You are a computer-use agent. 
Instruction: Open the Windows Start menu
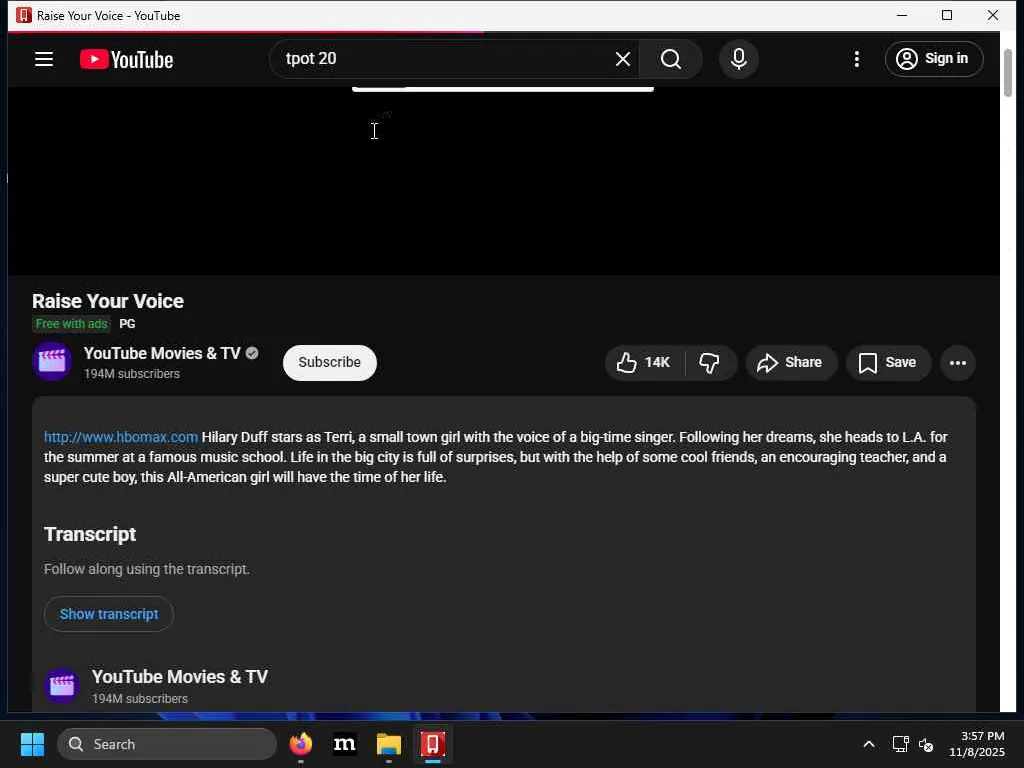[32, 744]
